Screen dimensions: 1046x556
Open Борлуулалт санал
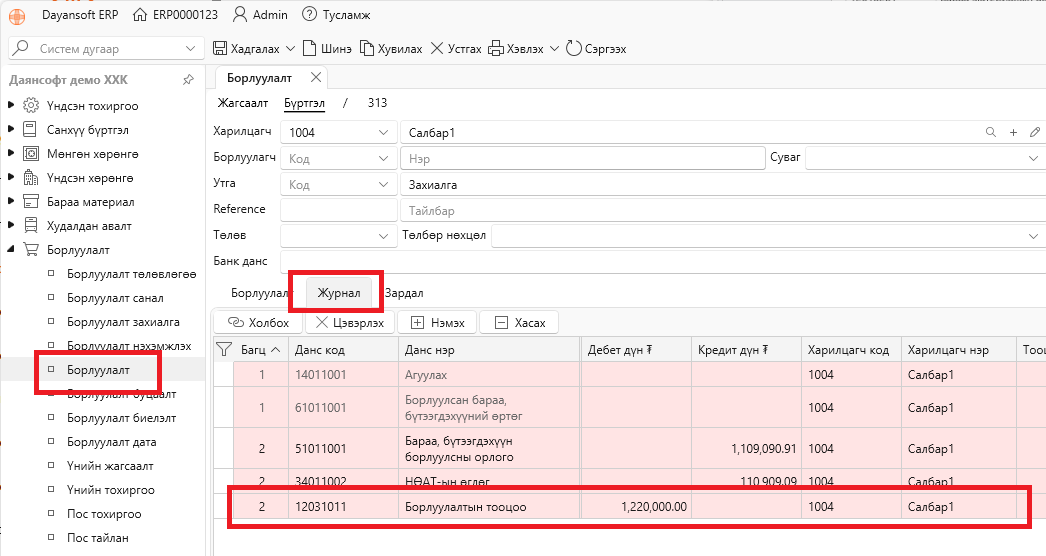coord(115,298)
